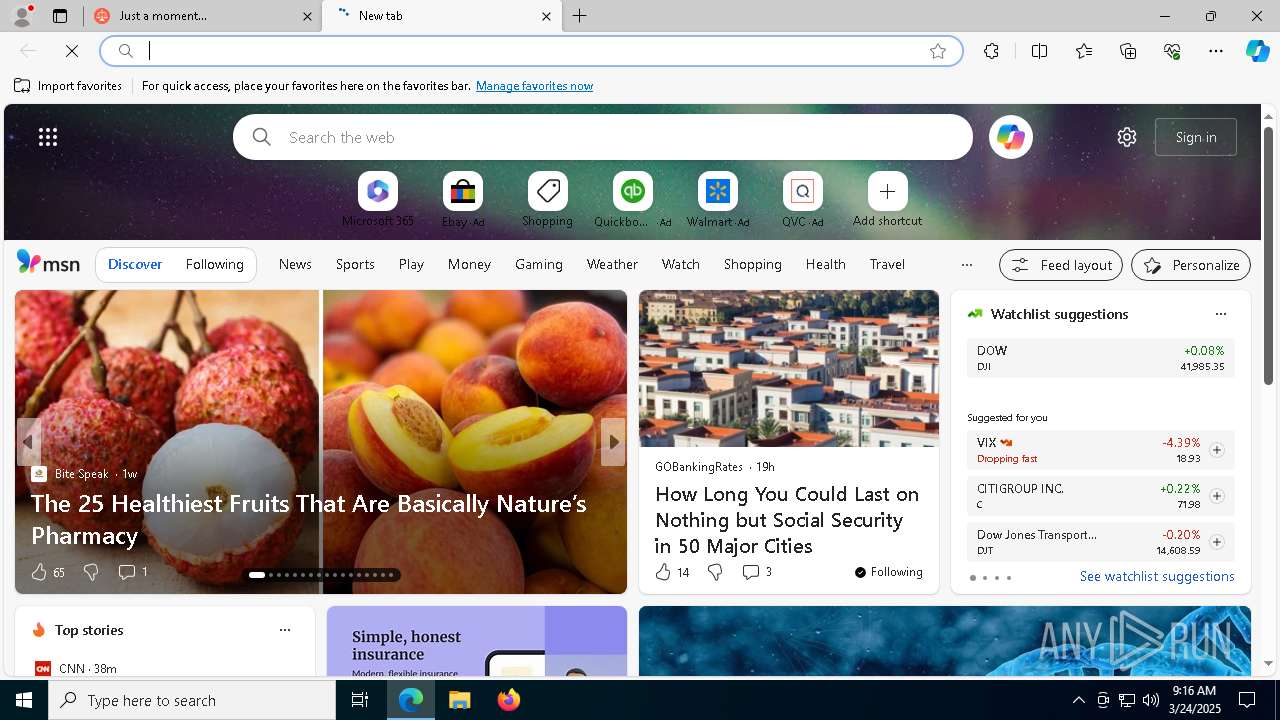Open the Gaming category

pyautogui.click(x=539, y=264)
